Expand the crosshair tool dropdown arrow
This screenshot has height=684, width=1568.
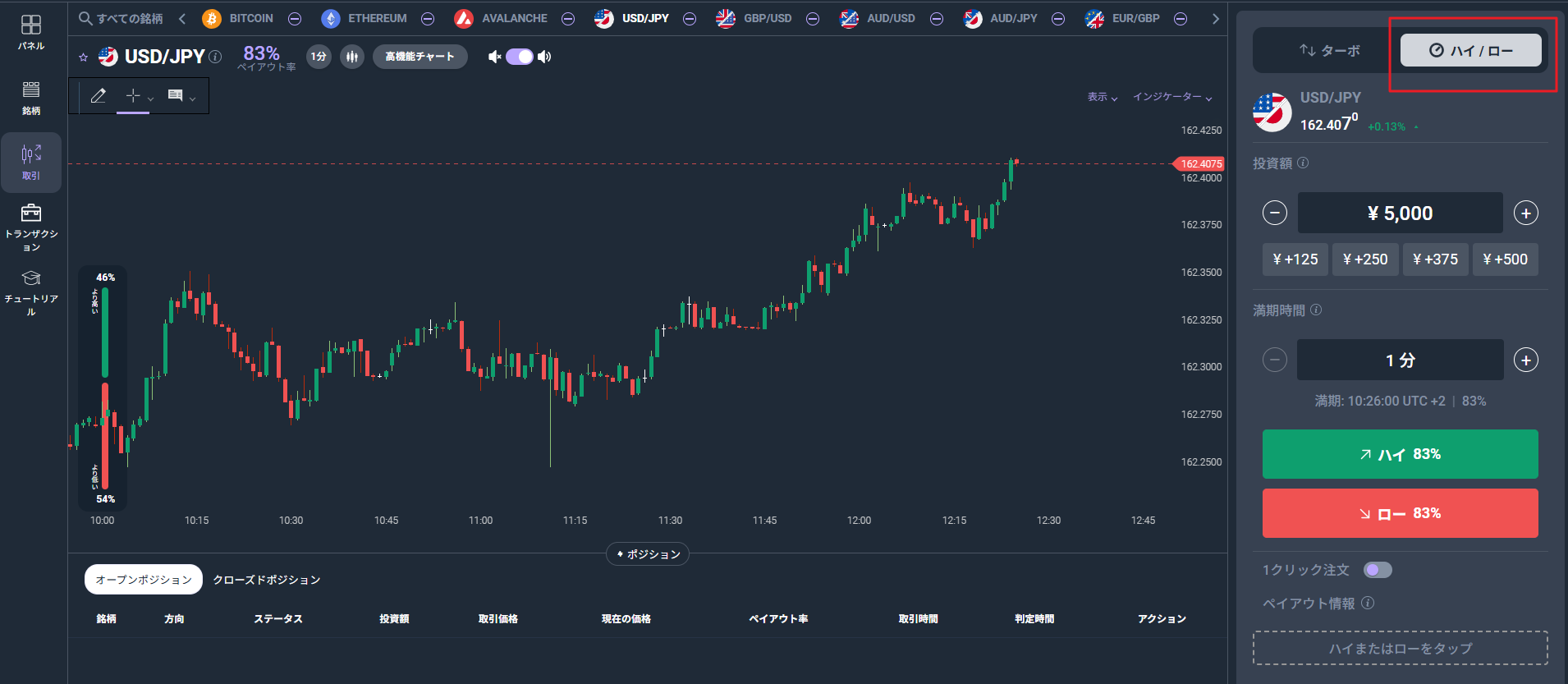(150, 99)
